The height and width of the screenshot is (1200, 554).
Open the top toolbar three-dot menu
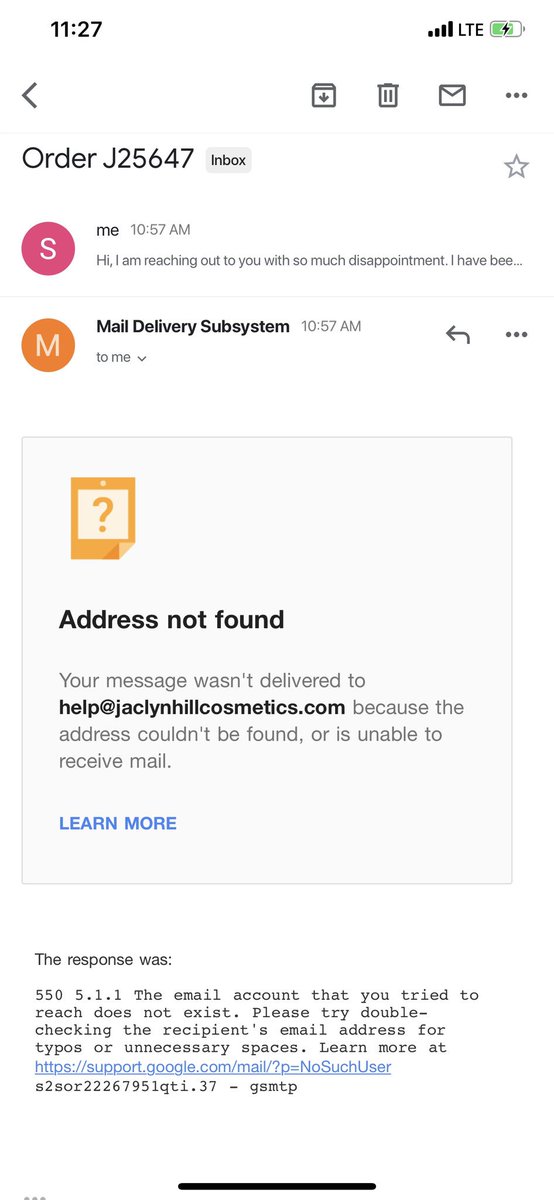point(516,96)
